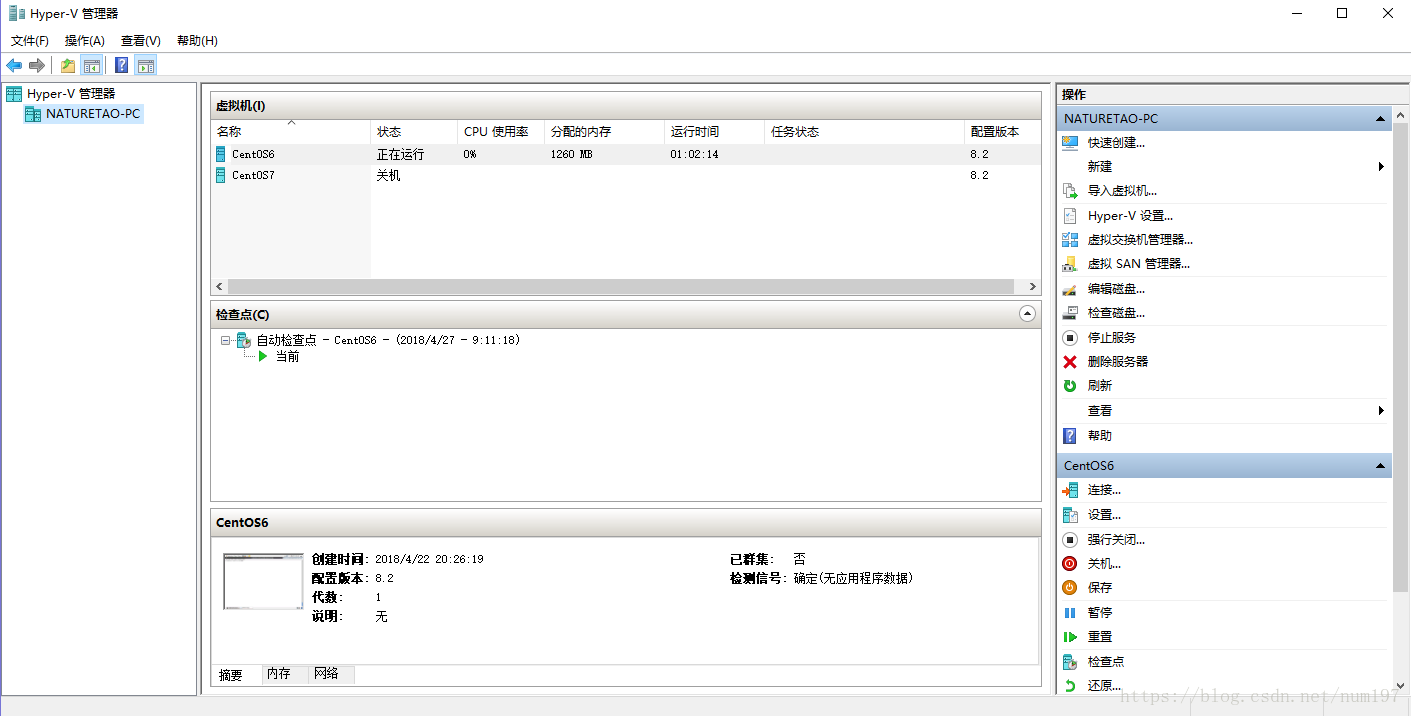1411x716 pixels.
Task: Click the red X 删除服务器 icon
Action: [1070, 362]
